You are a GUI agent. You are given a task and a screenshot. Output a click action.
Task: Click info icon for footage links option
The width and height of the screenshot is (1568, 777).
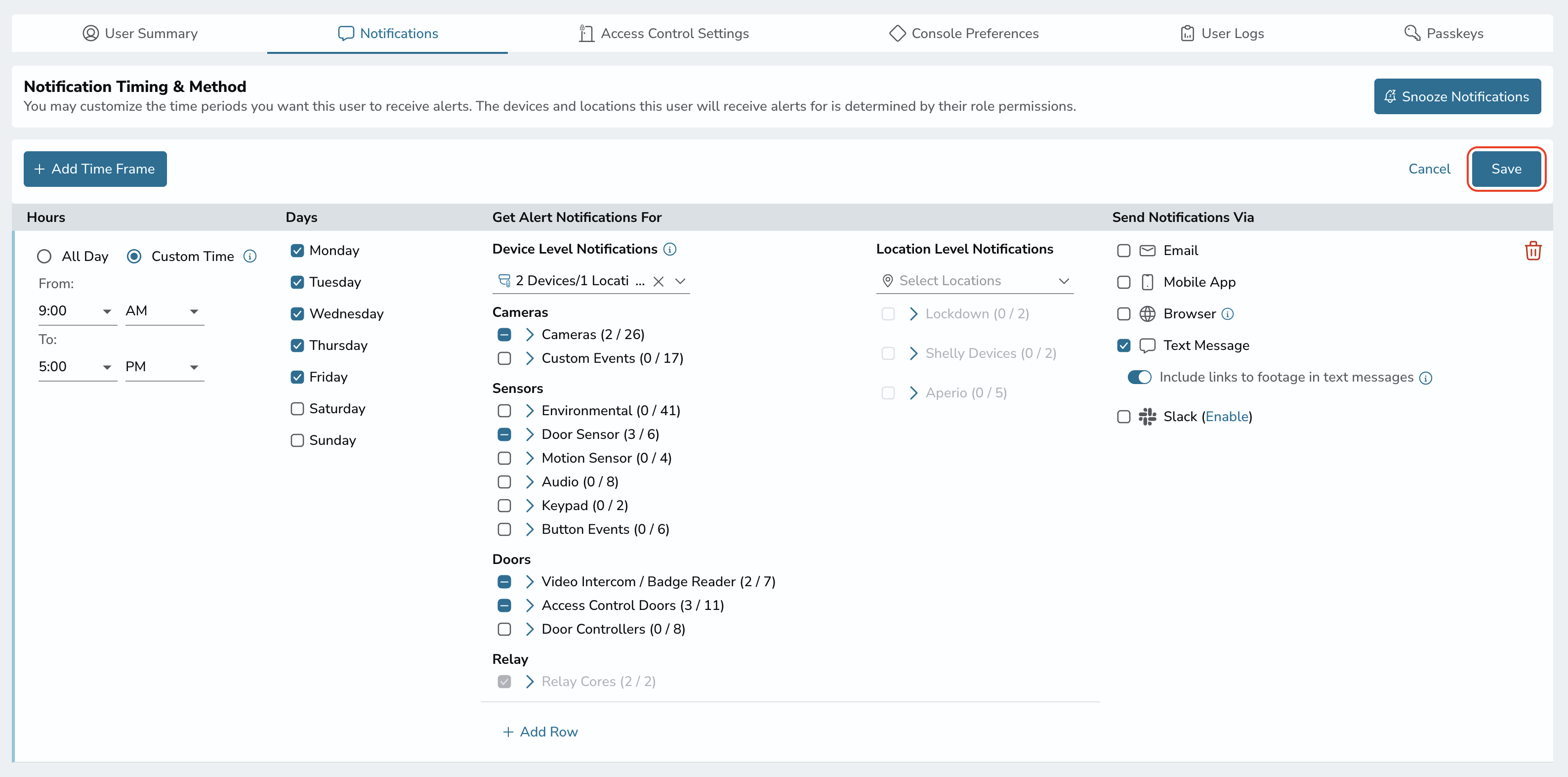coord(1425,378)
